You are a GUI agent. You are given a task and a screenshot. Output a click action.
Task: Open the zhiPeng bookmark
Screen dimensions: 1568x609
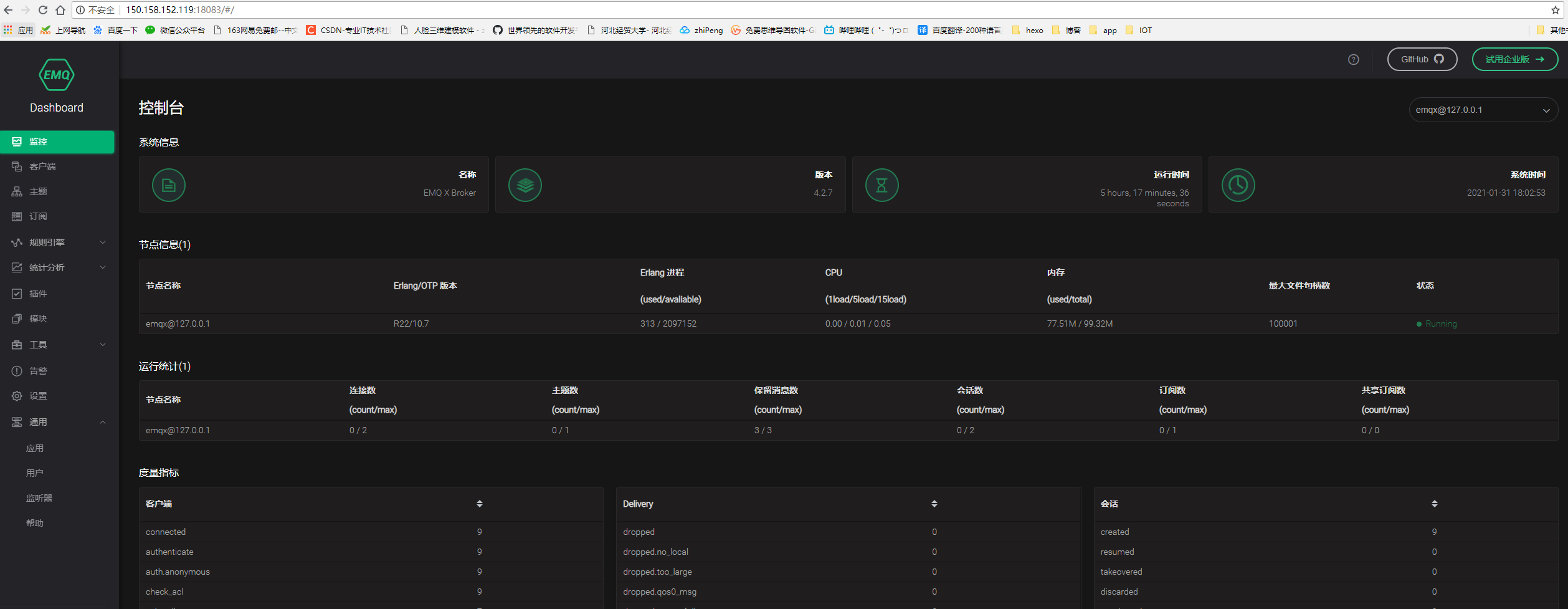(x=701, y=30)
